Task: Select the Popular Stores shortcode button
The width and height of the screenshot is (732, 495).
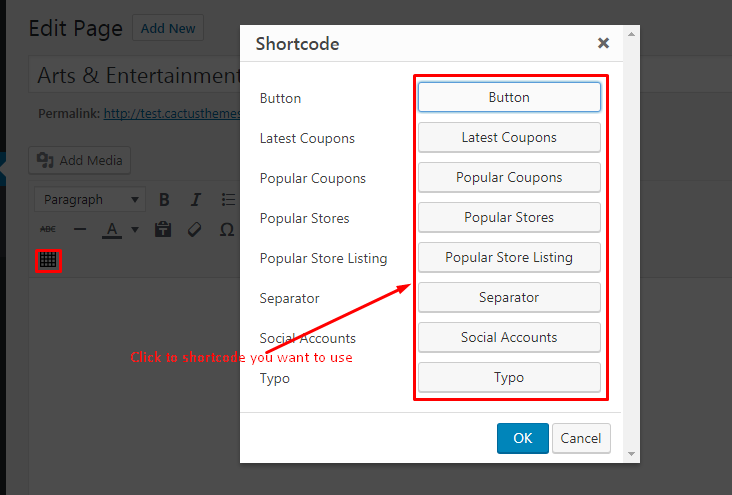Action: click(x=509, y=217)
